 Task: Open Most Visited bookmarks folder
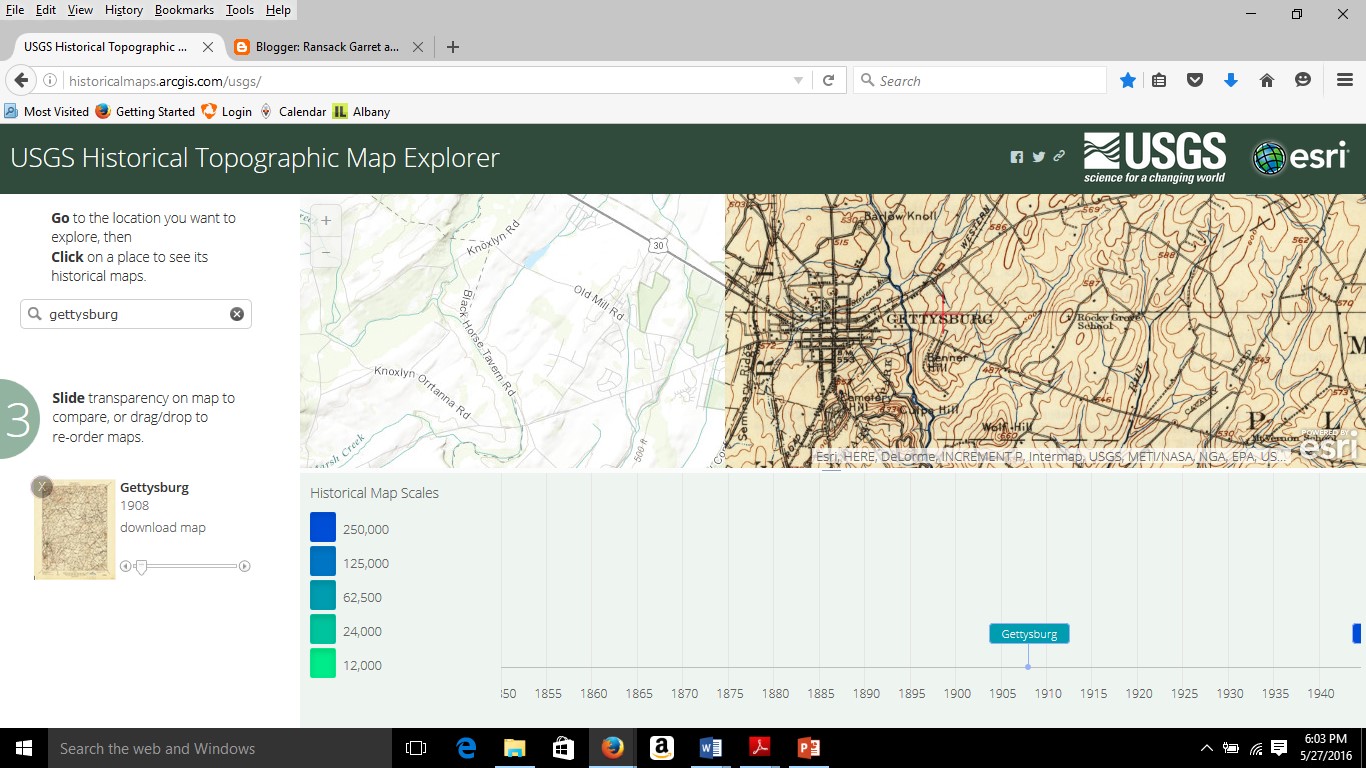46,112
